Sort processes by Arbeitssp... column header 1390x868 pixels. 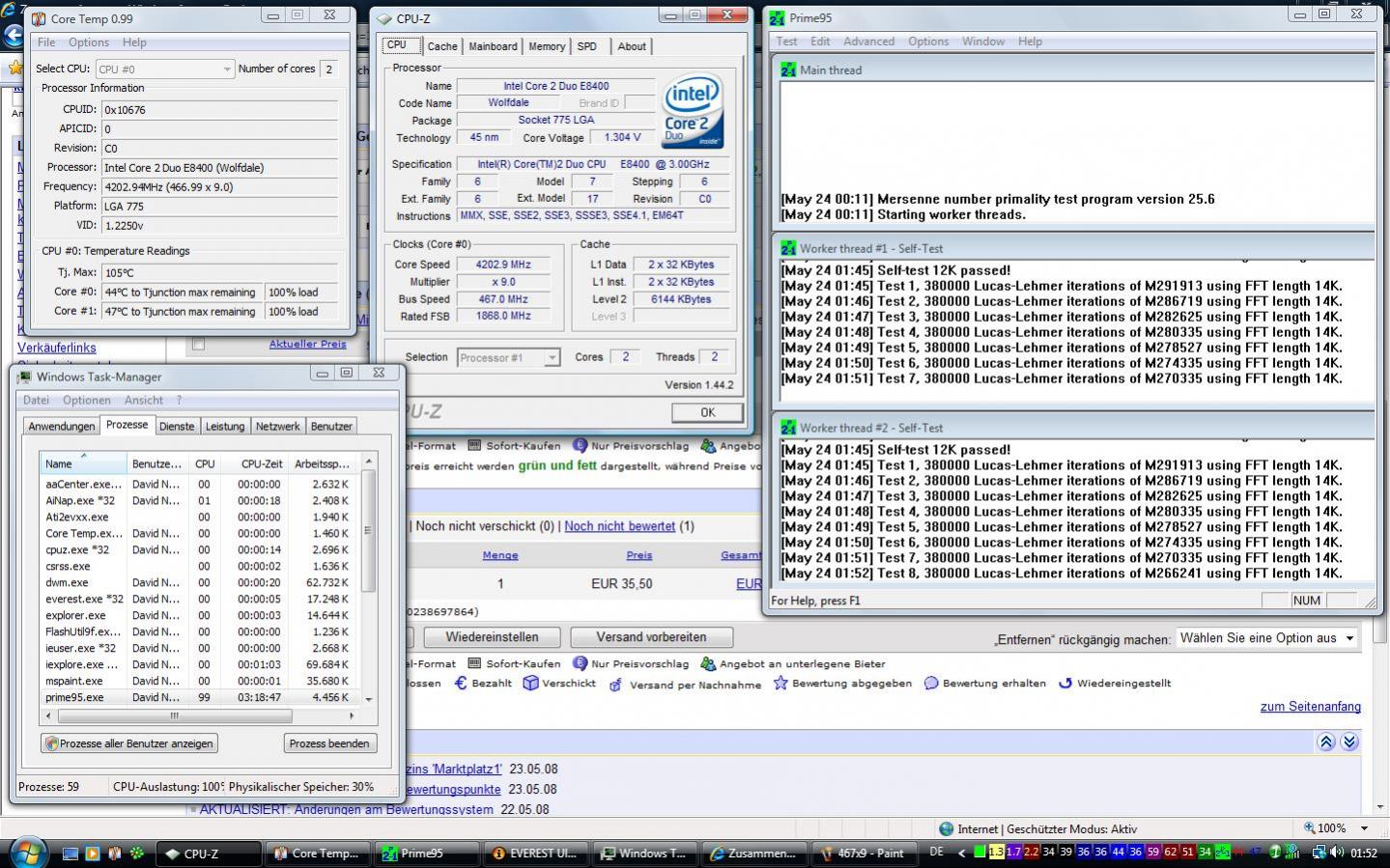[x=323, y=463]
